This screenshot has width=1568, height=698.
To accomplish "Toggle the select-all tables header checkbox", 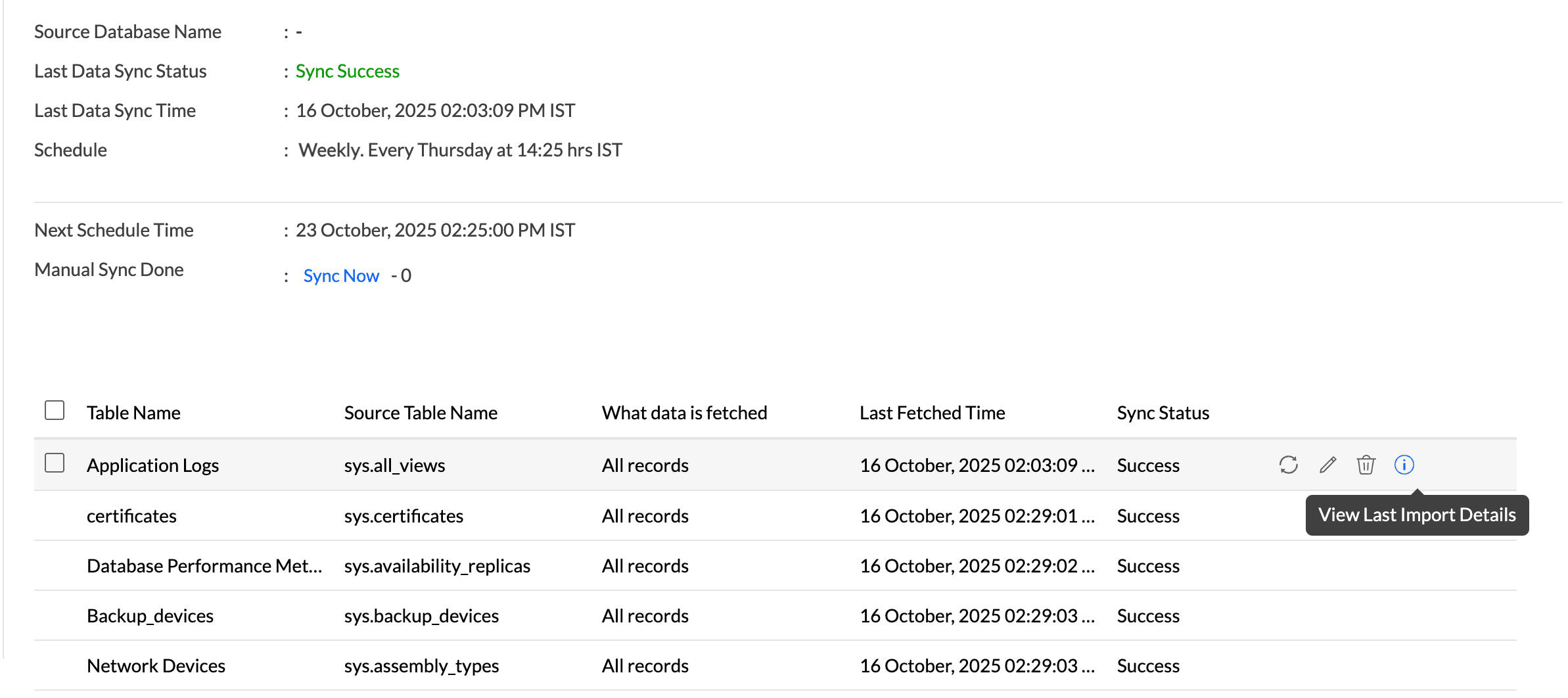I will coord(55,411).
